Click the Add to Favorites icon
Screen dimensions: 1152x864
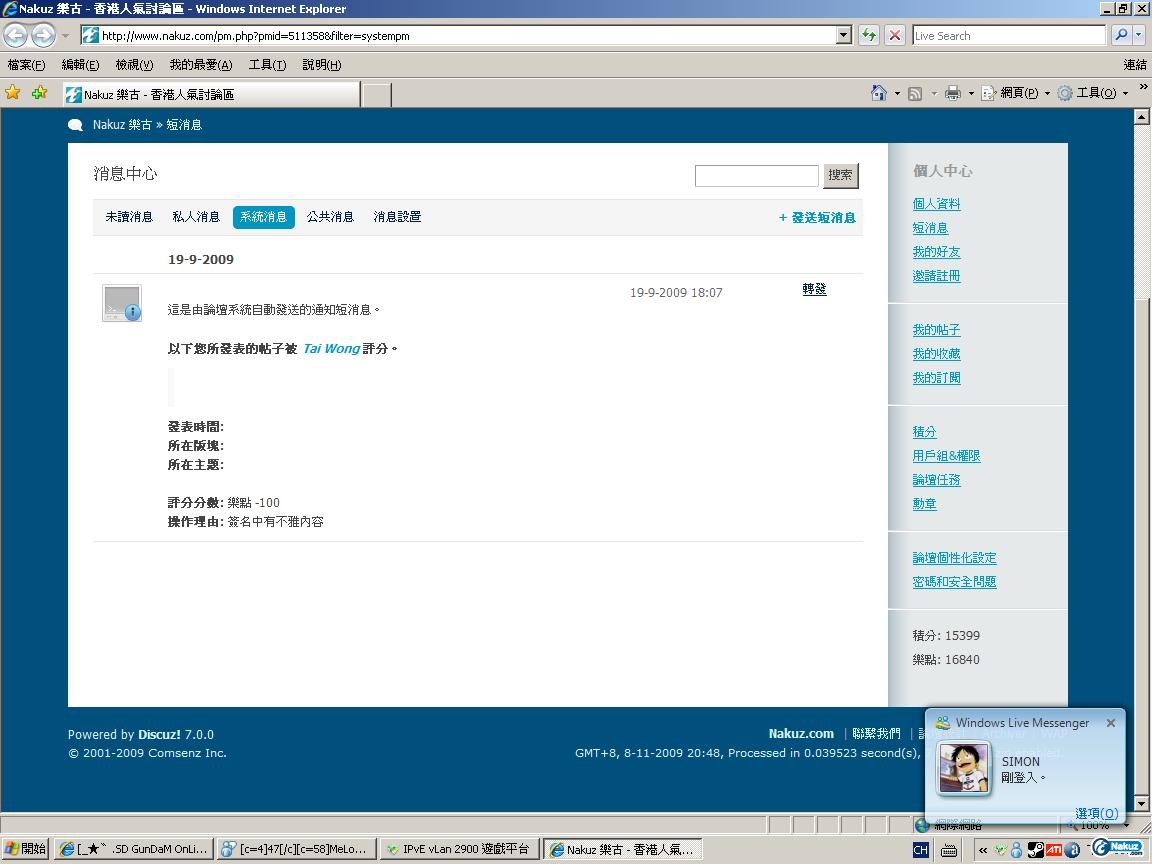[x=40, y=93]
